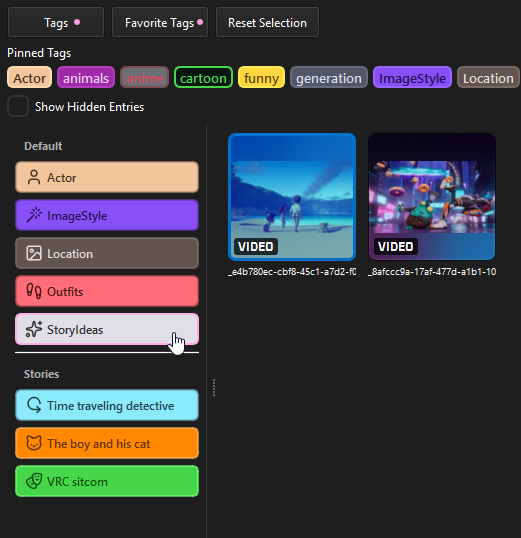Open the Time traveling detective story
Screen dimensions: 521x538
pos(107,405)
